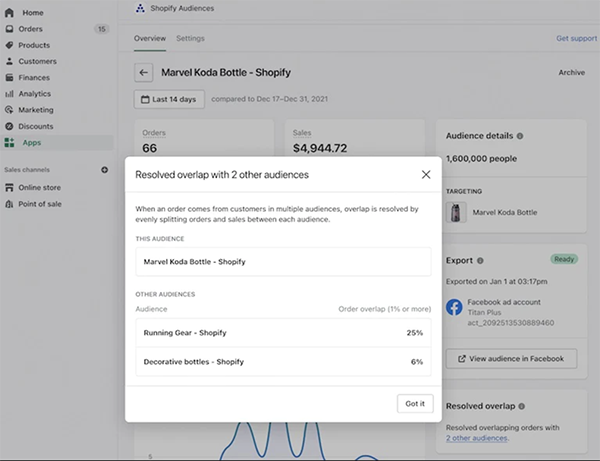Click the Sales channels heading
600x461 pixels.
click(x=27, y=170)
